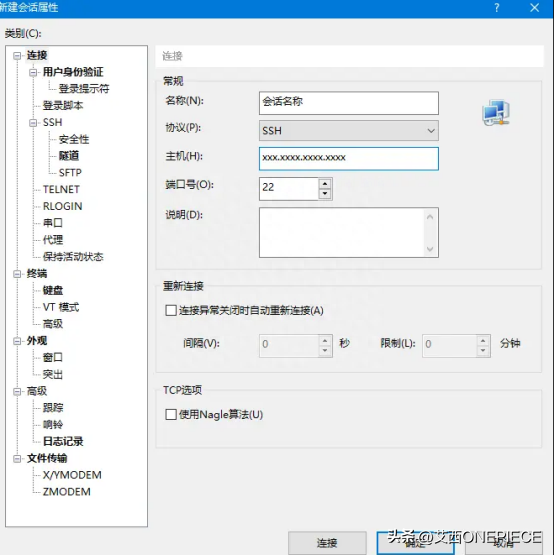Screen dimensions: 554x556
Task: Select X/YMODEM in the tree
Action: pos(72,475)
